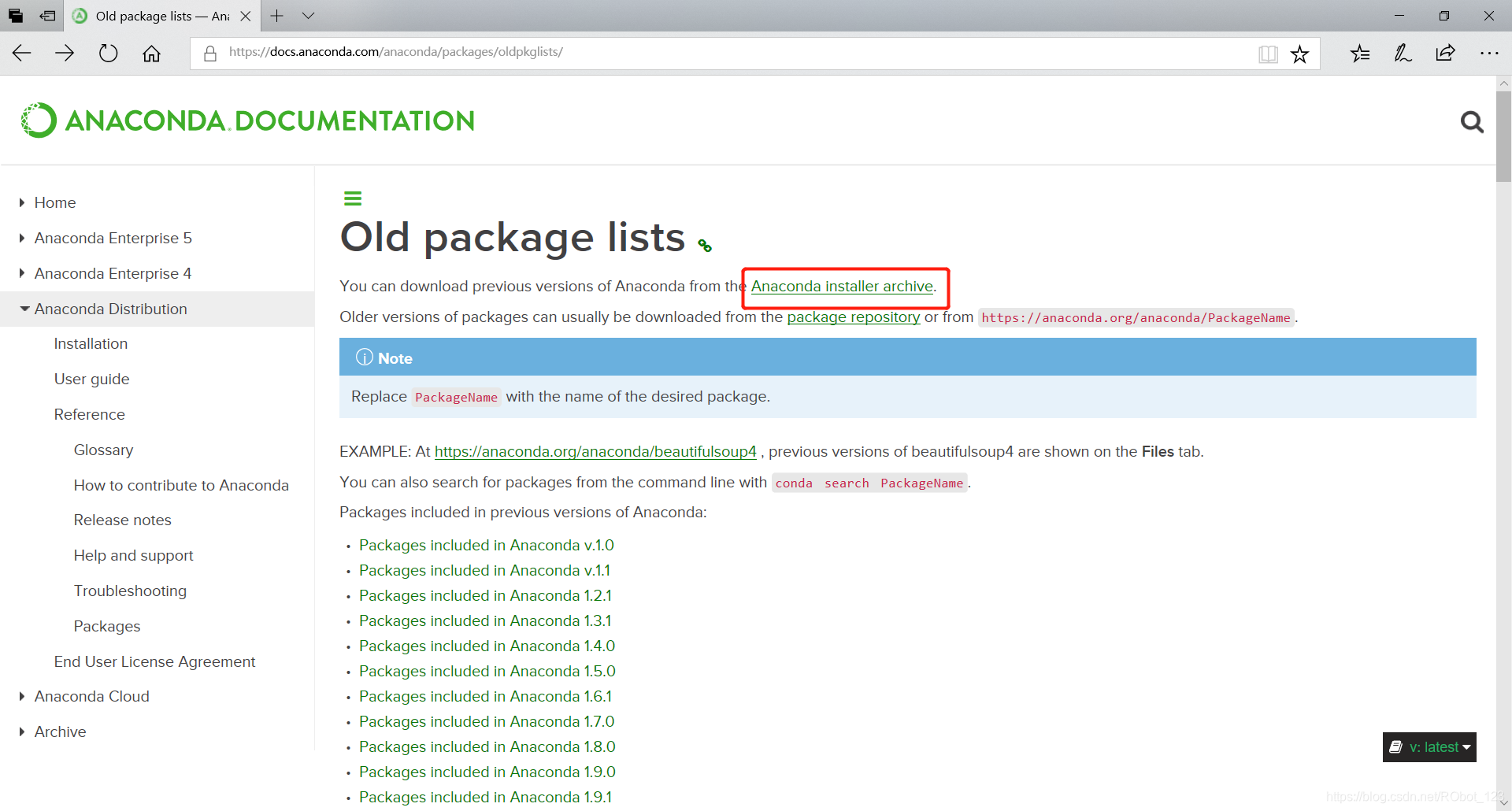Click the page vertical scrollbar thumb
This screenshot has height=811, width=1512.
click(1503, 136)
